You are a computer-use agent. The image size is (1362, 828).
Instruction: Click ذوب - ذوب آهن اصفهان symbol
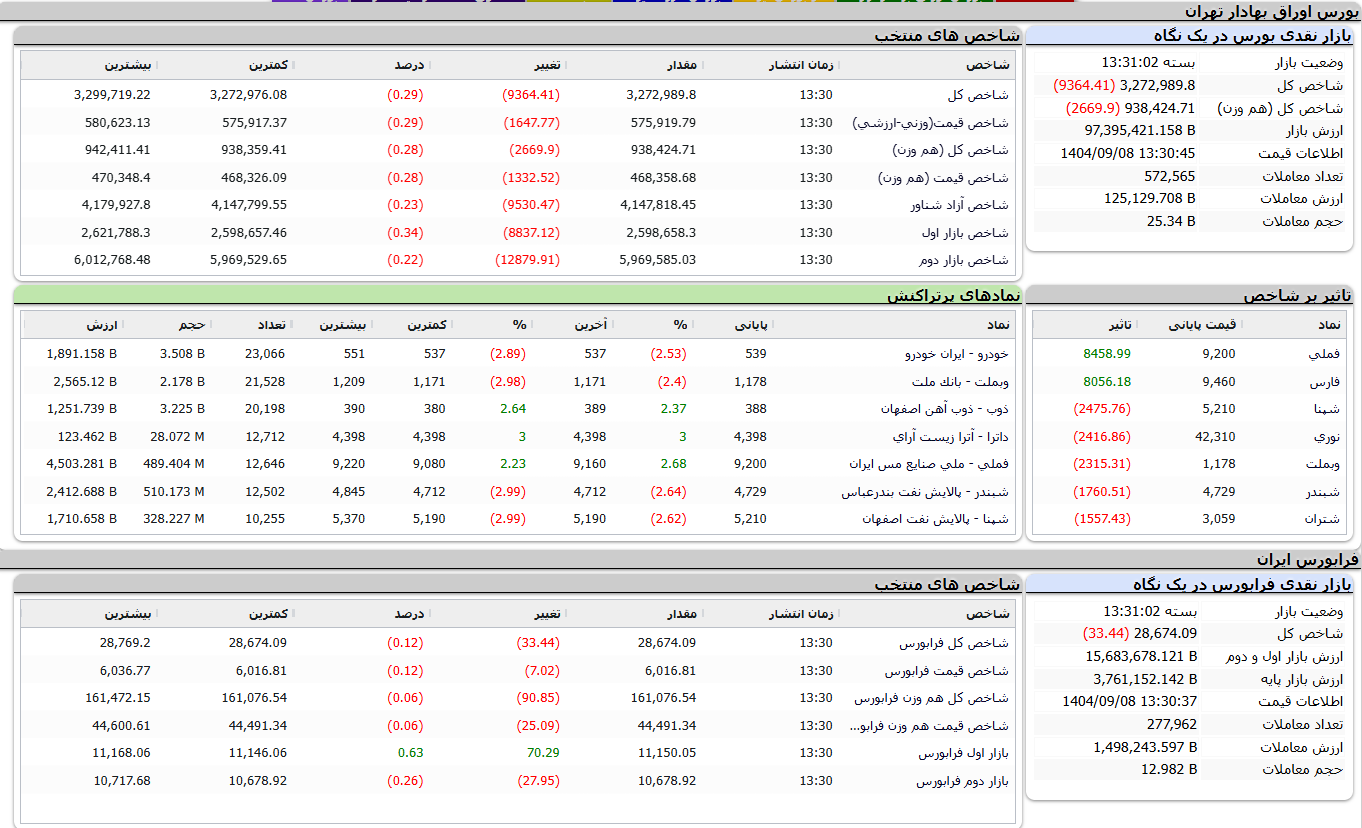[944, 409]
